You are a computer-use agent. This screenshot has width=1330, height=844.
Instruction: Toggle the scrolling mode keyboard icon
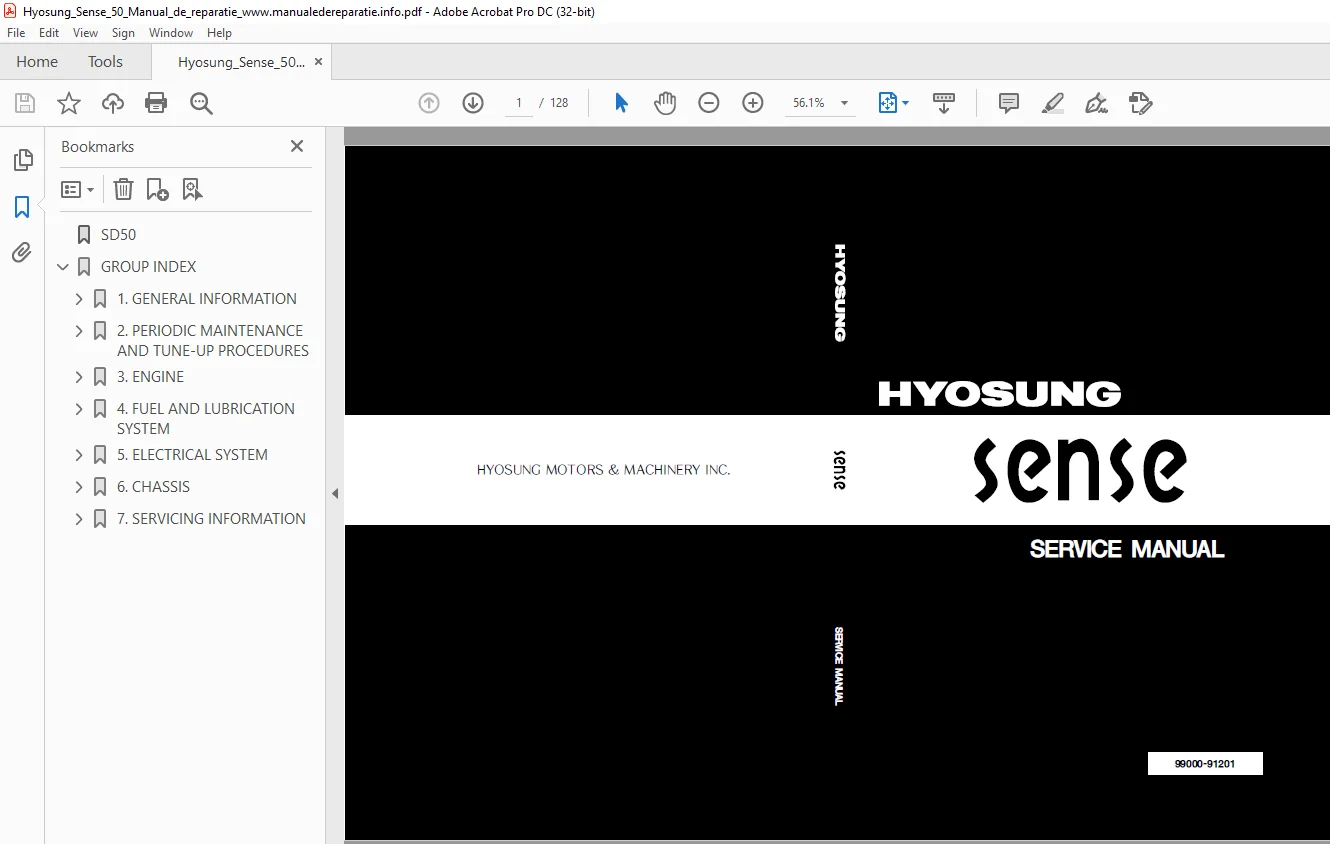click(x=944, y=103)
